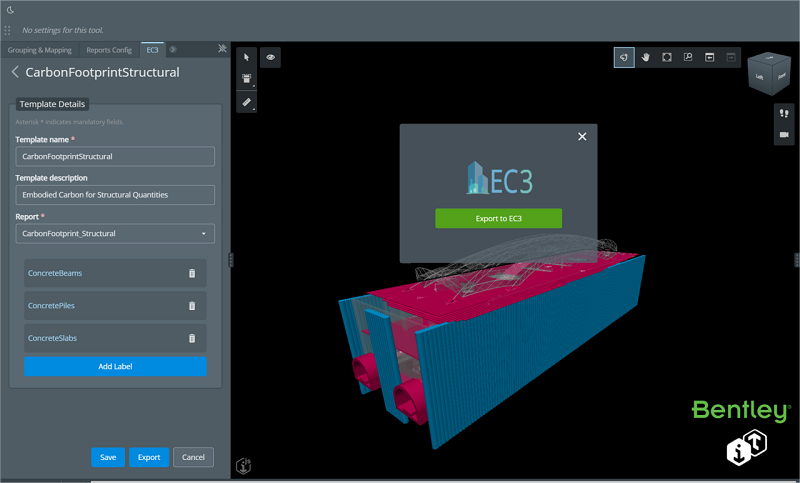Open the ConcreteSlabs label
This screenshot has width=800, height=483.
(53, 338)
